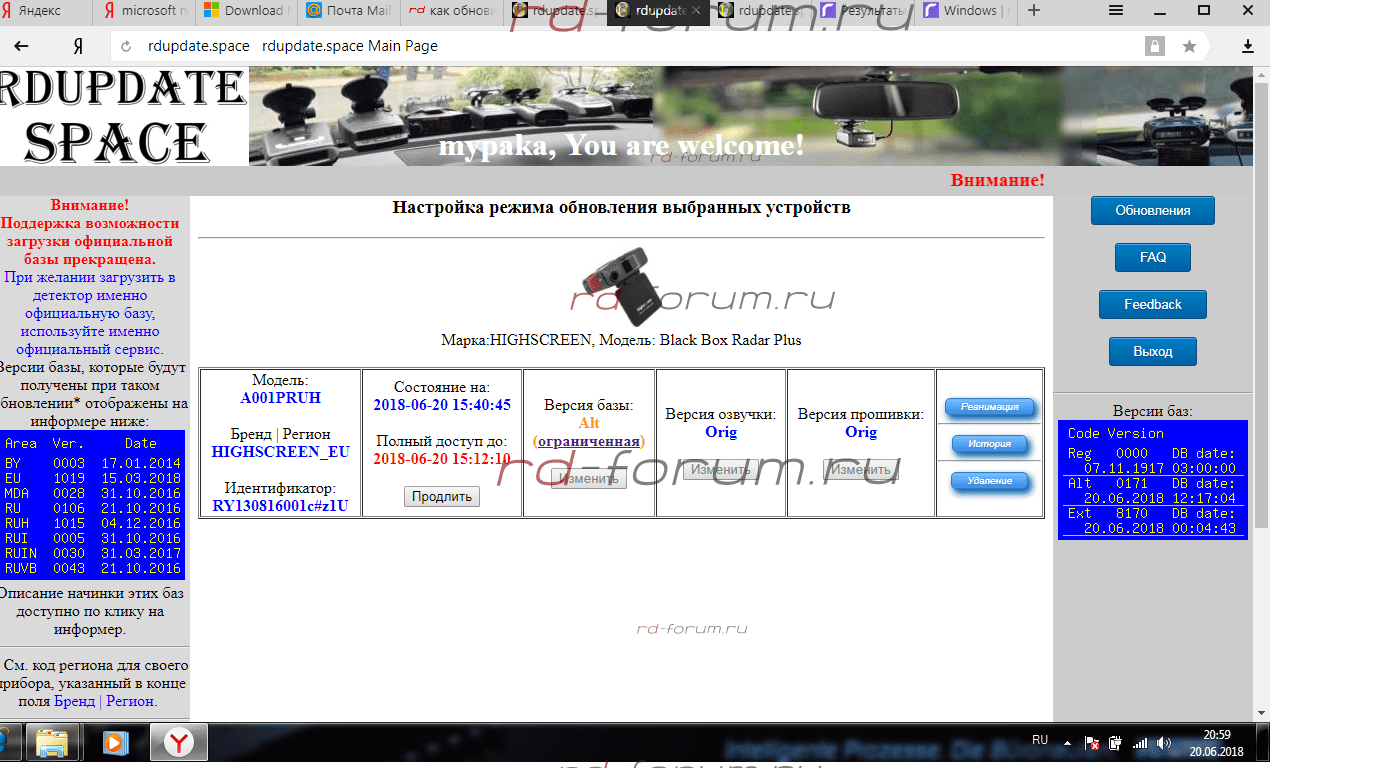
Task: Click Изменить under Версия прошивки
Action: pyautogui.click(x=861, y=469)
